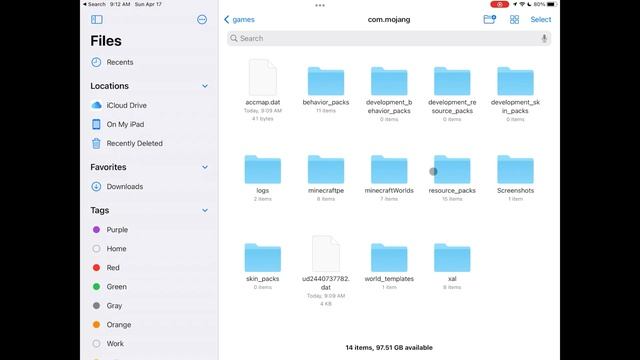Image resolution: width=640 pixels, height=360 pixels.
Task: Open the development_skin_packs folder
Action: (x=515, y=81)
